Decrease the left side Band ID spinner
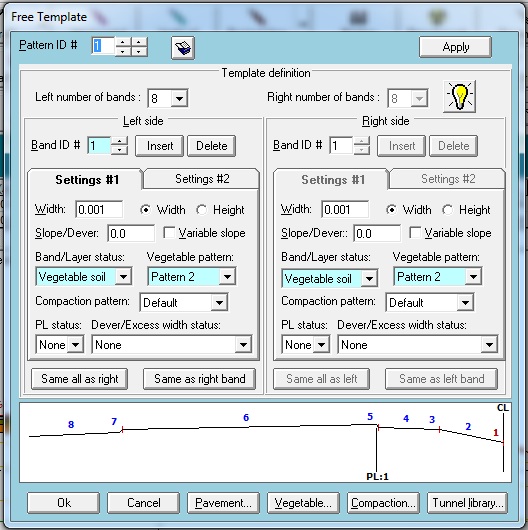The image size is (528, 530). click(x=119, y=150)
